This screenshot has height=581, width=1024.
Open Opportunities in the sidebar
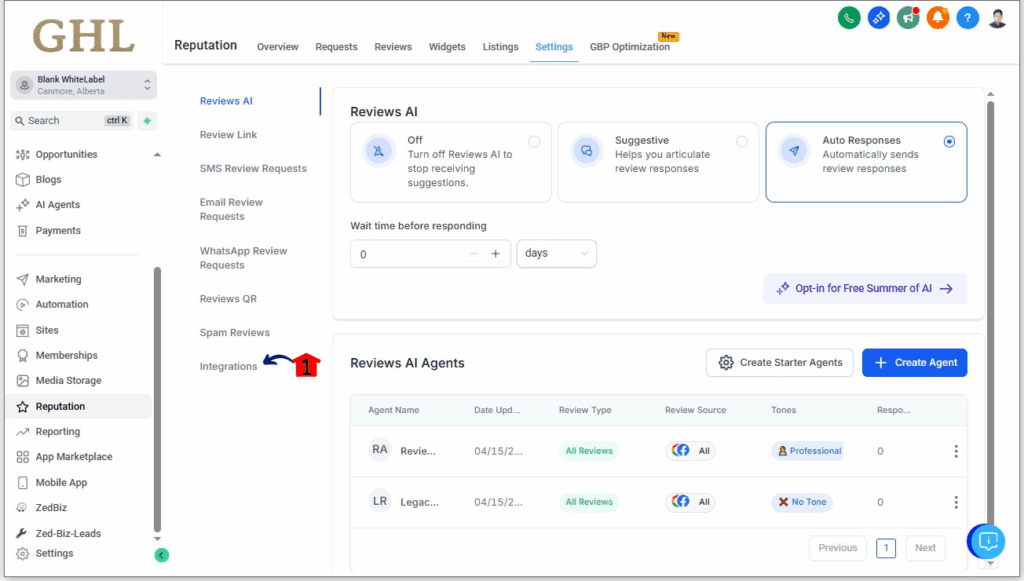pos(66,154)
